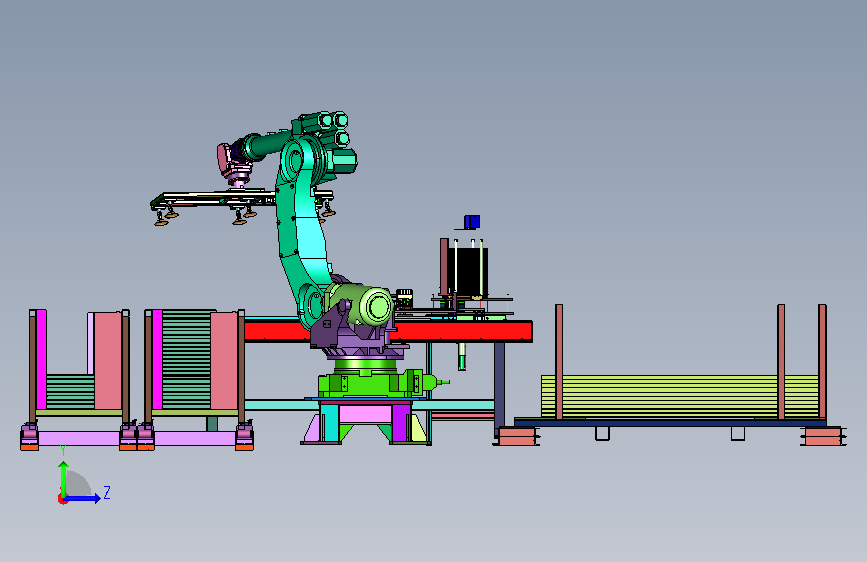
Task: Select the leftmost post of the right pallet
Action: (x=559, y=362)
